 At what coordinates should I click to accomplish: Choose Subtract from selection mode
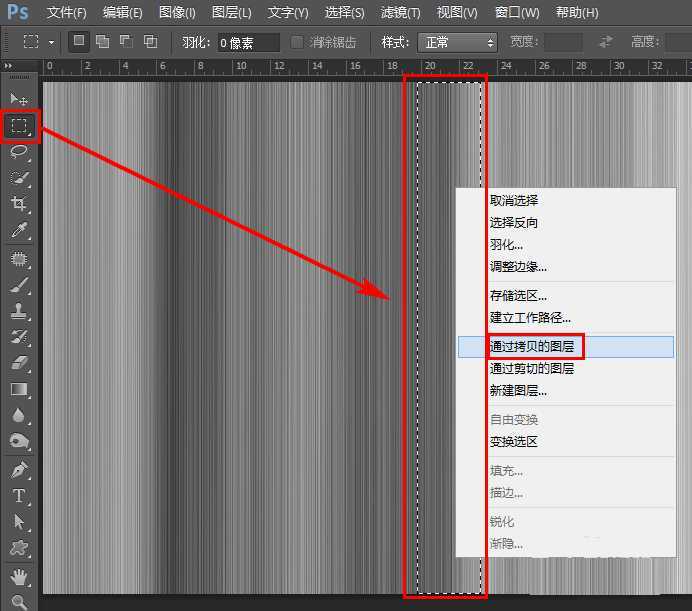(126, 42)
